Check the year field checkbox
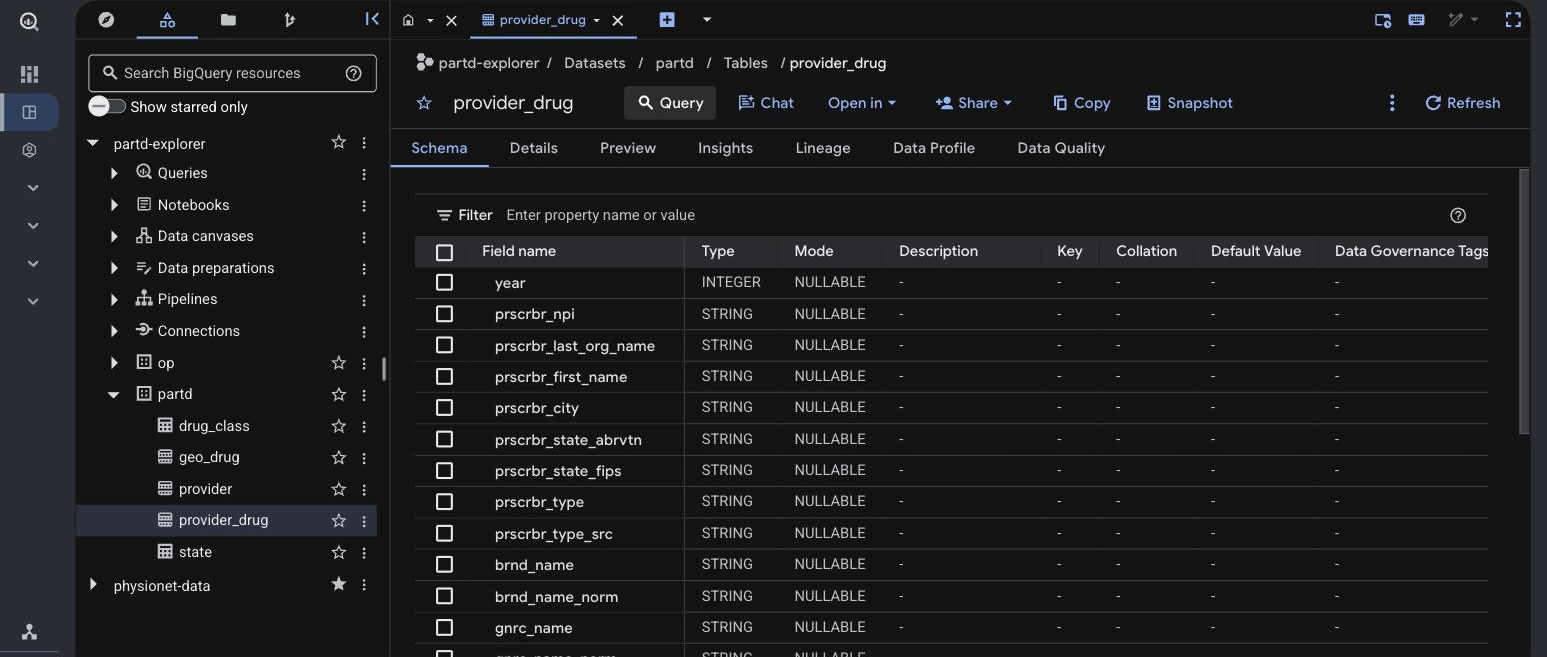Viewport: 1547px width, 657px height. pos(445,283)
